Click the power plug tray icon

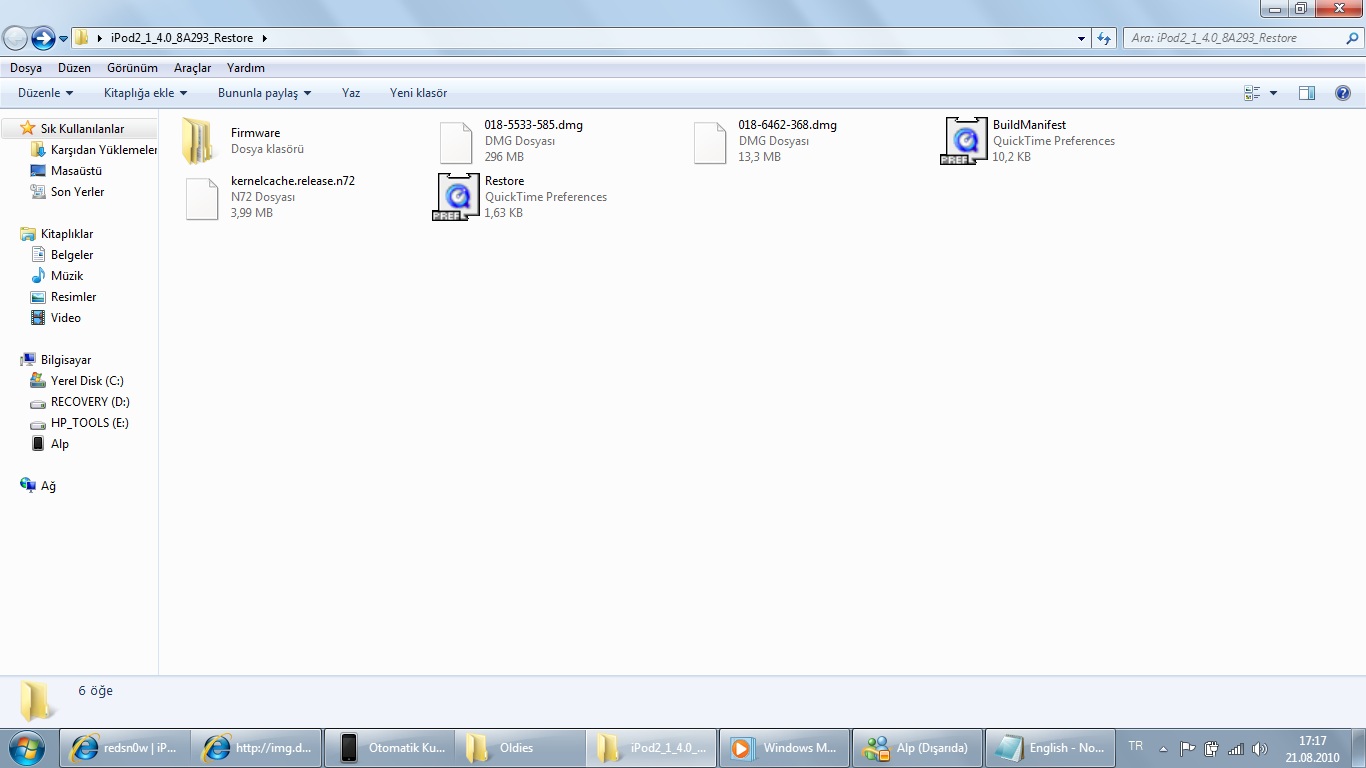[1211, 748]
